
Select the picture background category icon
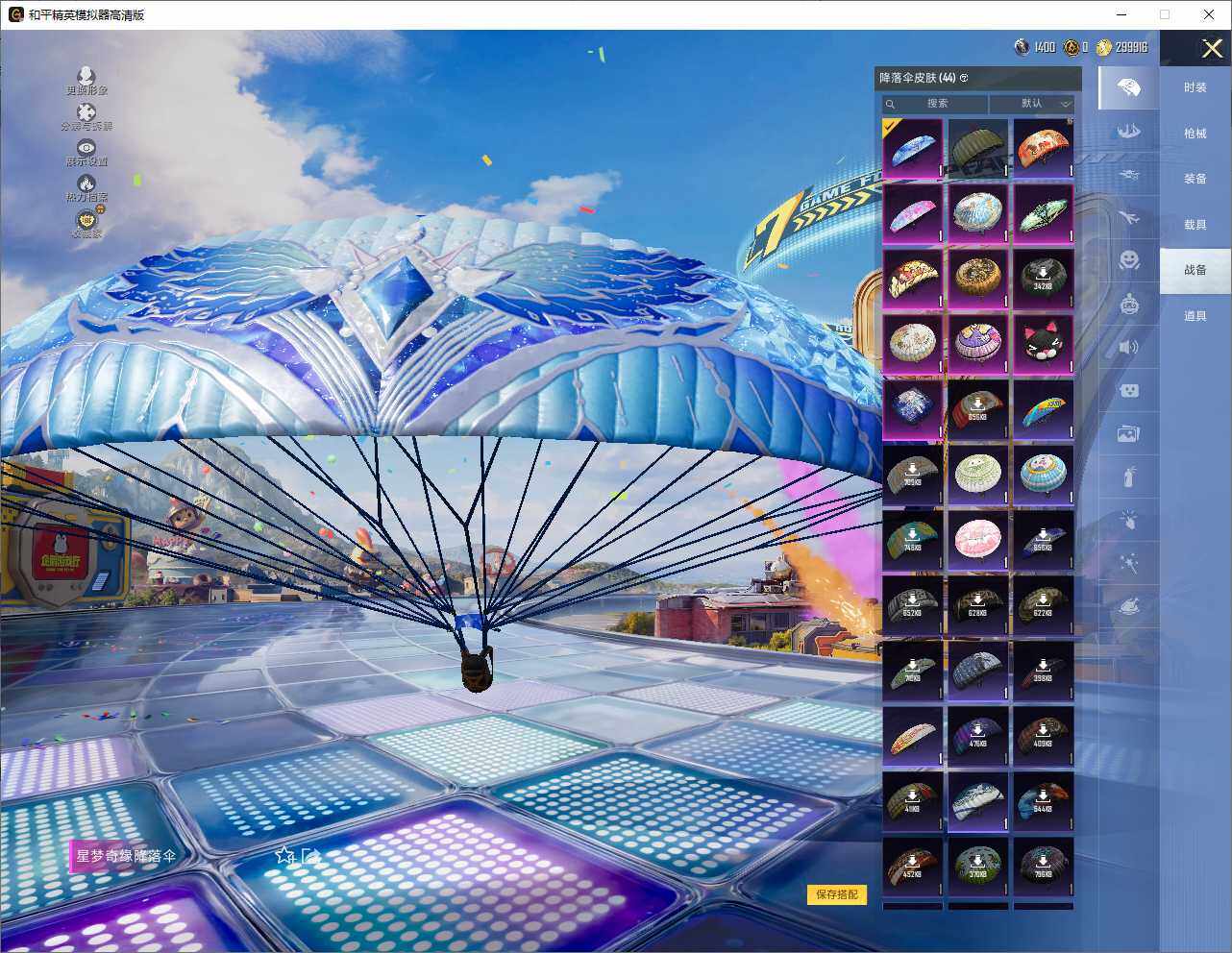1129,433
